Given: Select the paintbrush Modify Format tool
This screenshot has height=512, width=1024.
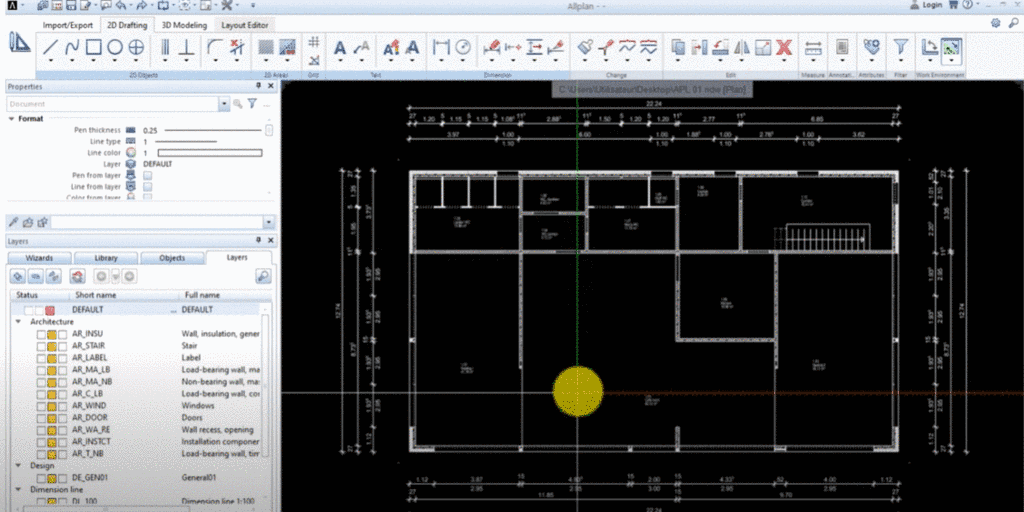Looking at the screenshot, I should 586,47.
